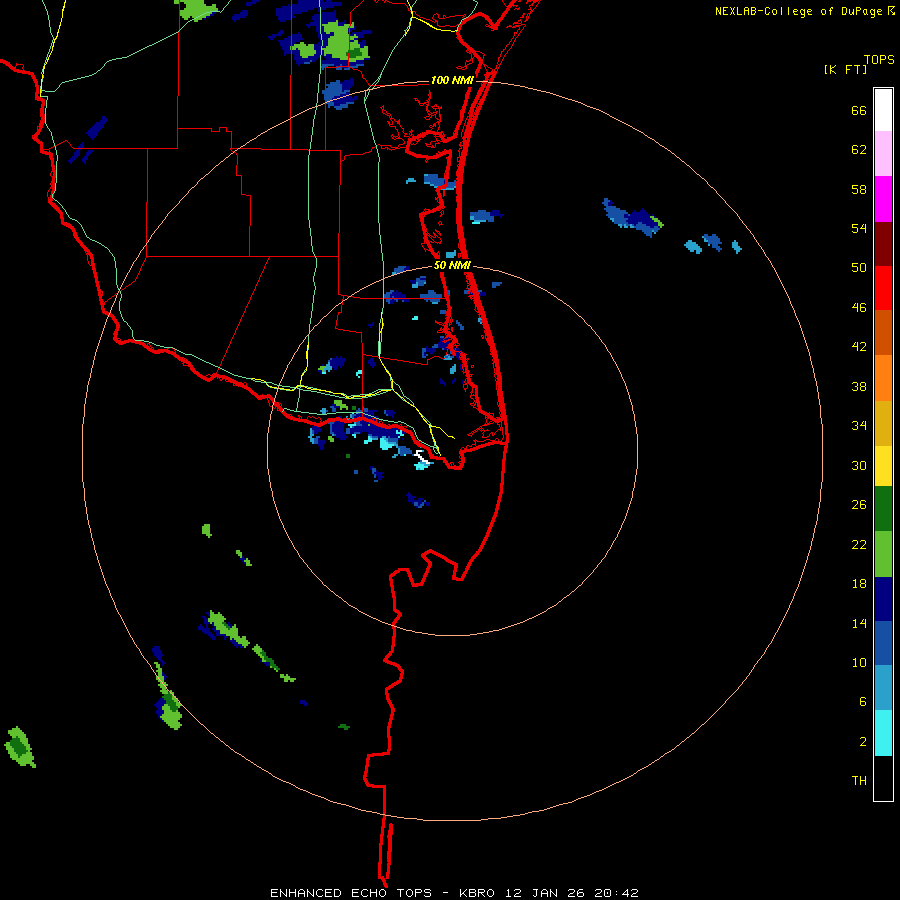Viewport: 900px width, 900px height.
Task: Select the gold 38 kft legend swatch
Action: pos(883,423)
